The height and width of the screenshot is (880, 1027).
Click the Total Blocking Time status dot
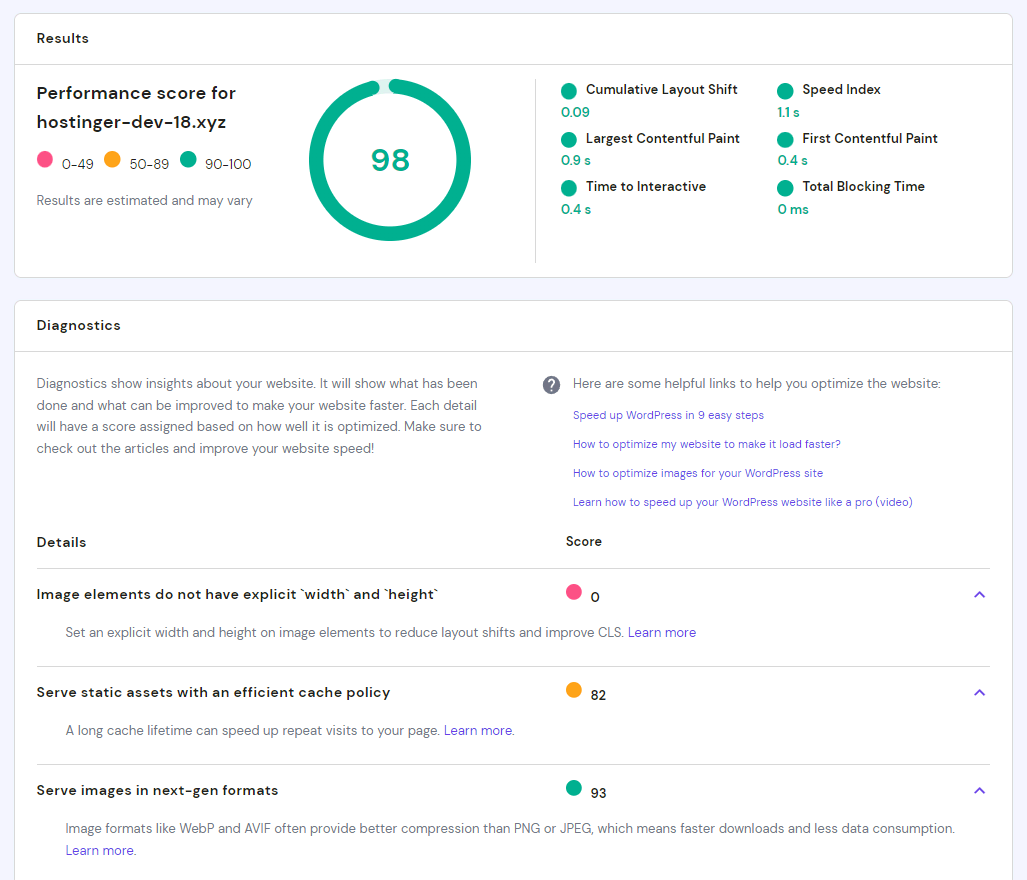[x=785, y=188]
